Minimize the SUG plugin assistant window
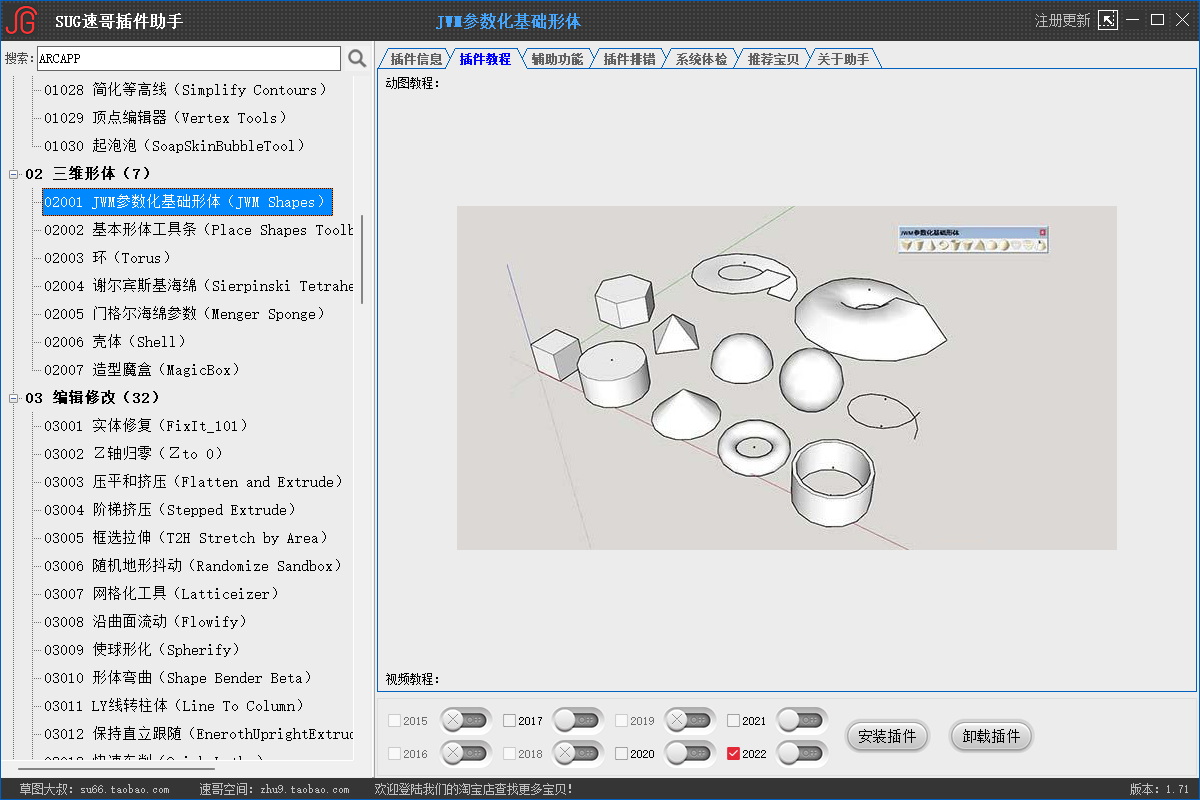1200x800 pixels. (1133, 20)
